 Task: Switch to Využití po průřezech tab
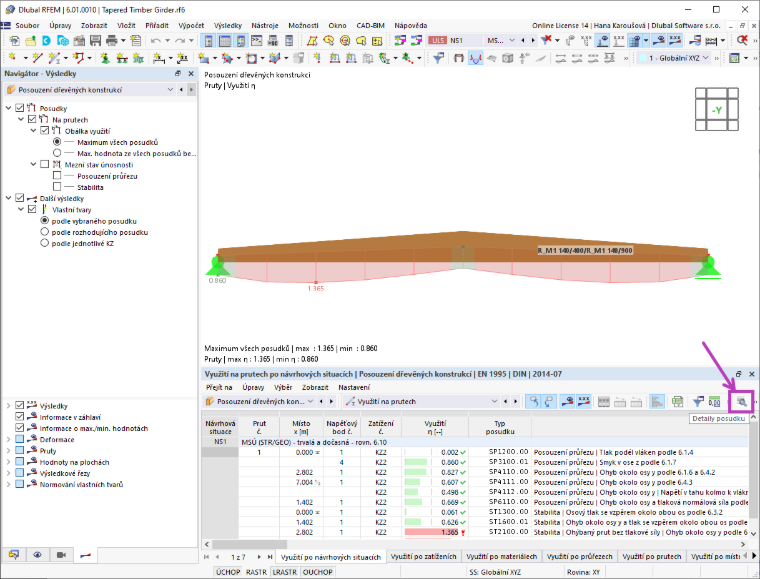[x=579, y=557]
